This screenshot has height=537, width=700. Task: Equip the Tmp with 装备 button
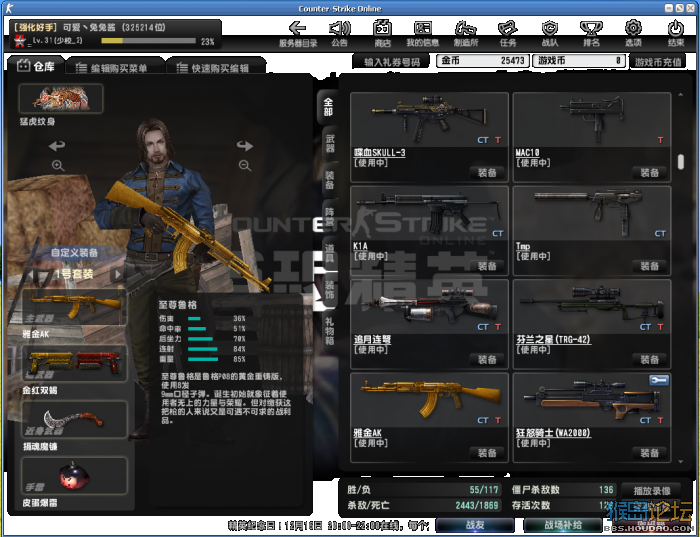(x=649, y=266)
